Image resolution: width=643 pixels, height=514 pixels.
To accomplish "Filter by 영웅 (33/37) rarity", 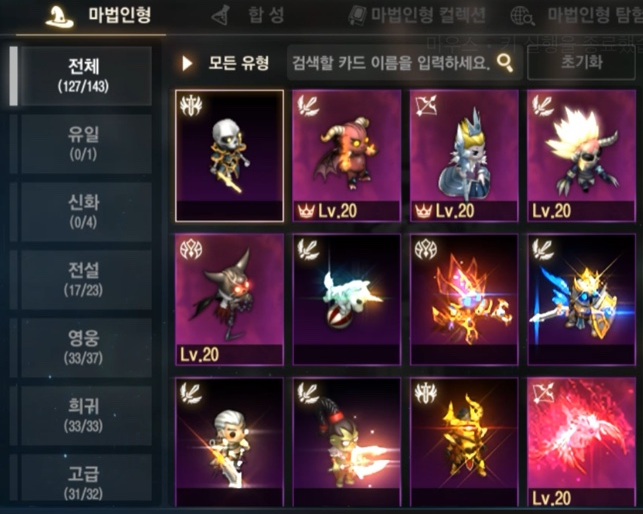I will (83, 348).
